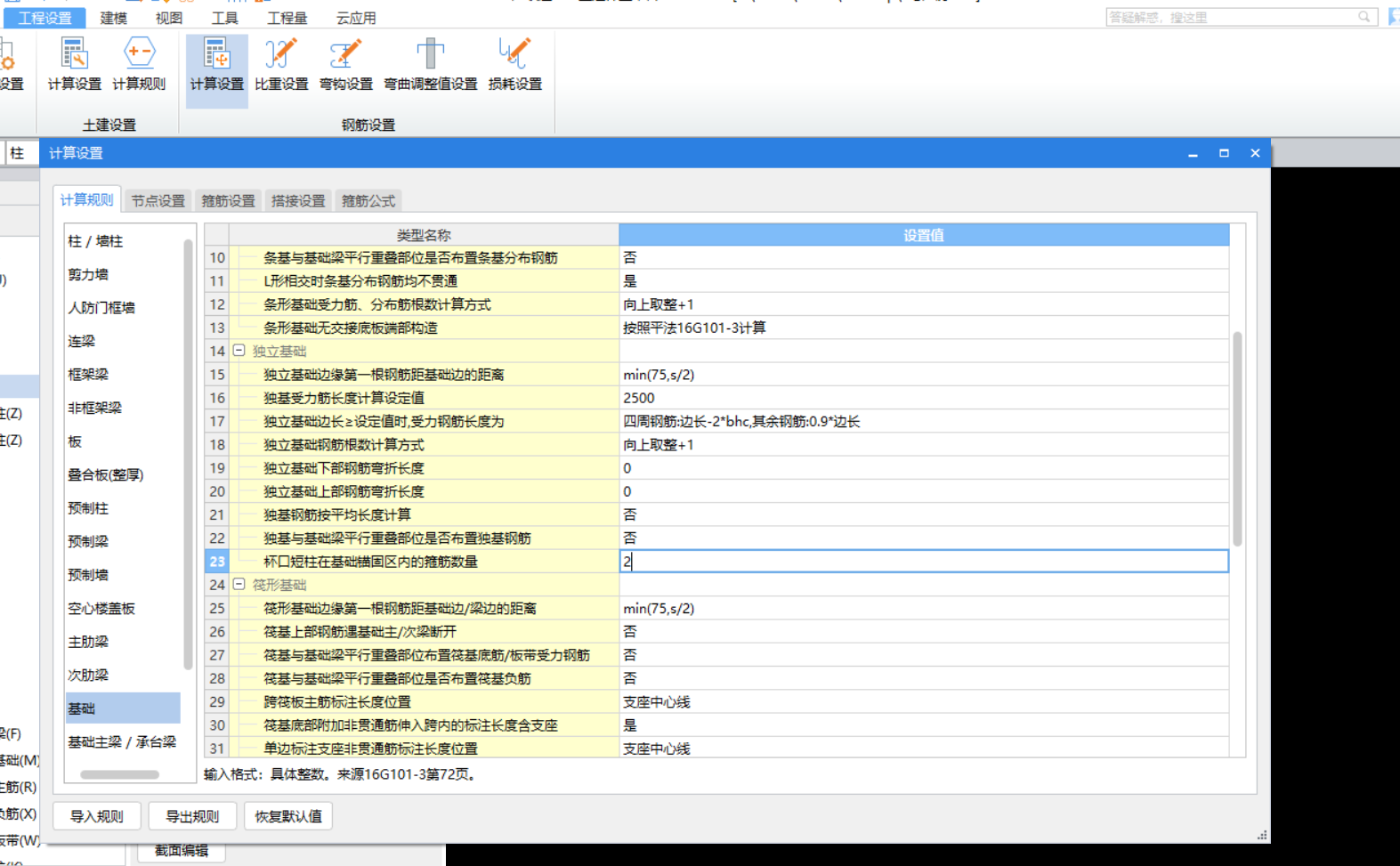Screen dimensions: 1400x866
Task: Click 按照平法16G101-3计算 value cell
Action: click(924, 328)
